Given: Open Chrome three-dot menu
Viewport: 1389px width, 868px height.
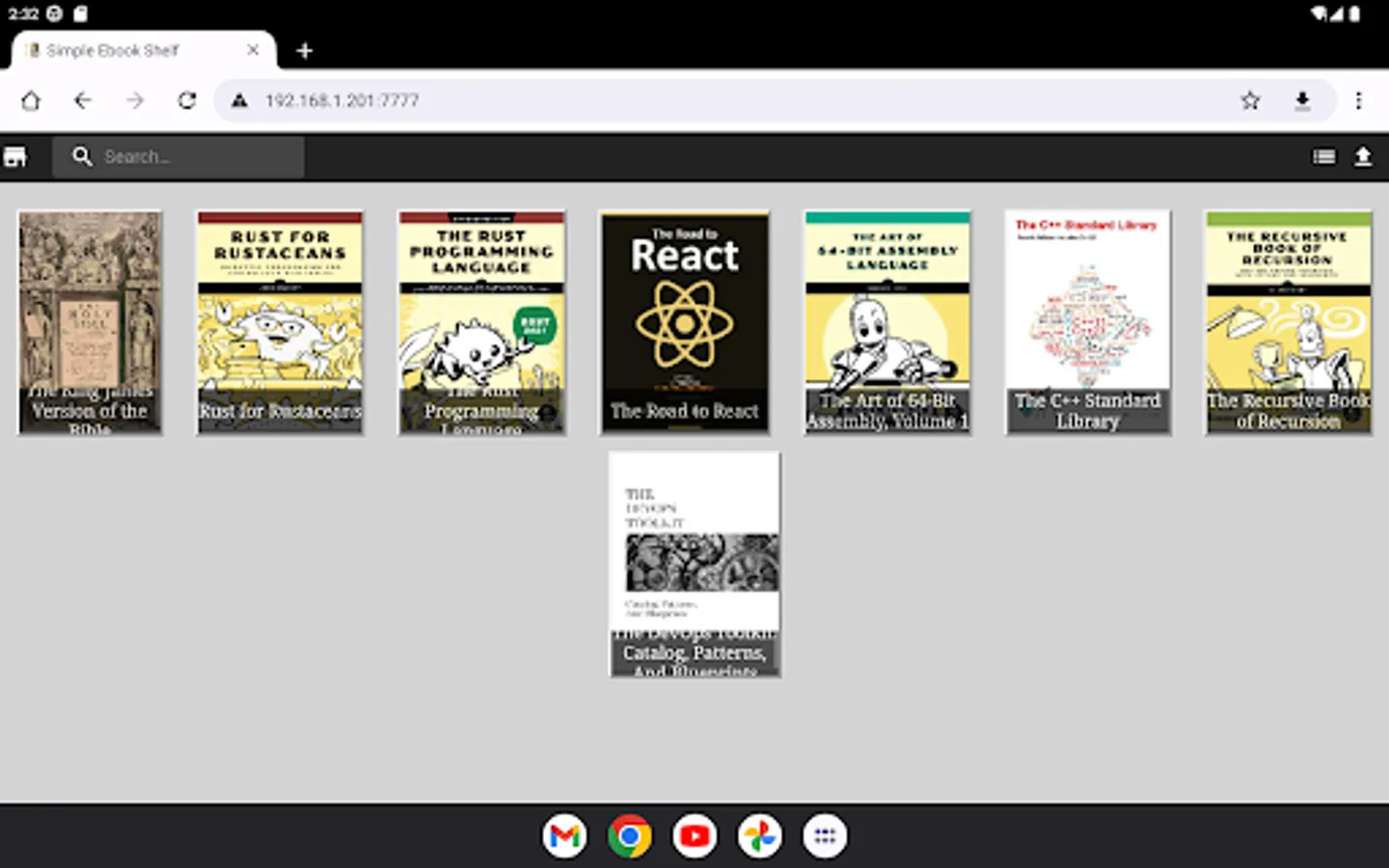Looking at the screenshot, I should coord(1358,100).
